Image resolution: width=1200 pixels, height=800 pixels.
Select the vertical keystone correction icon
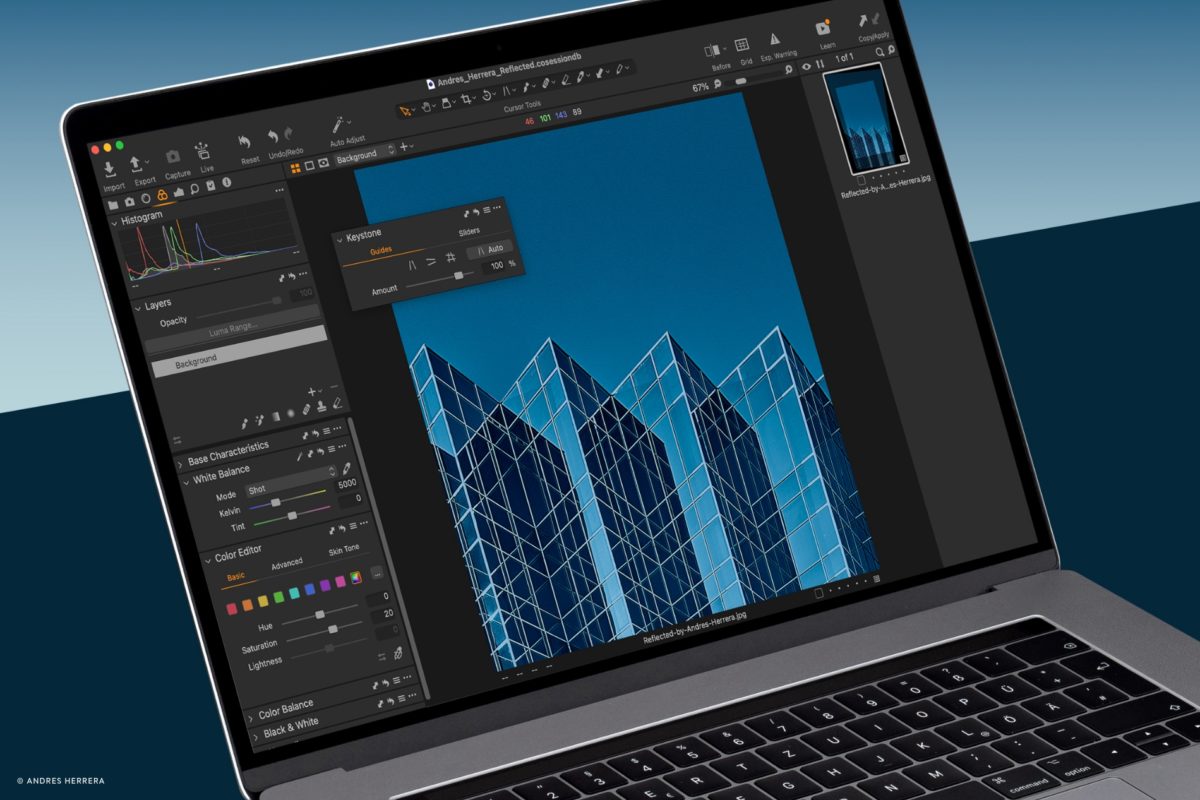click(412, 263)
